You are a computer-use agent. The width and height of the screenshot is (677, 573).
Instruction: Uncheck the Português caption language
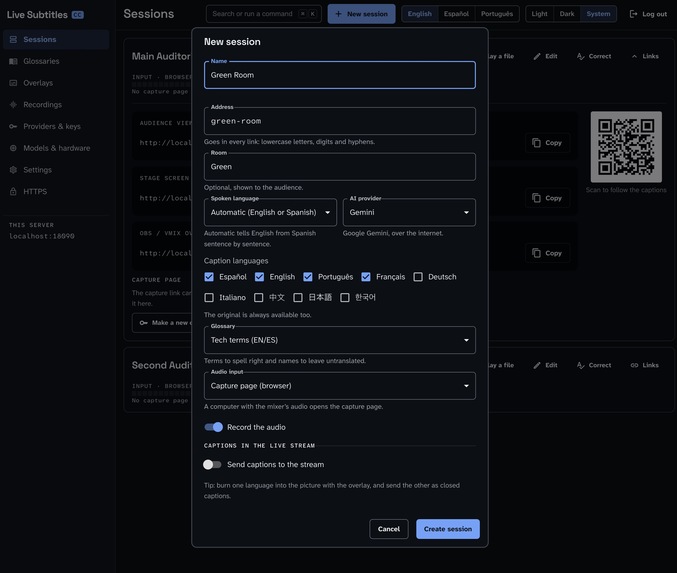tap(308, 277)
